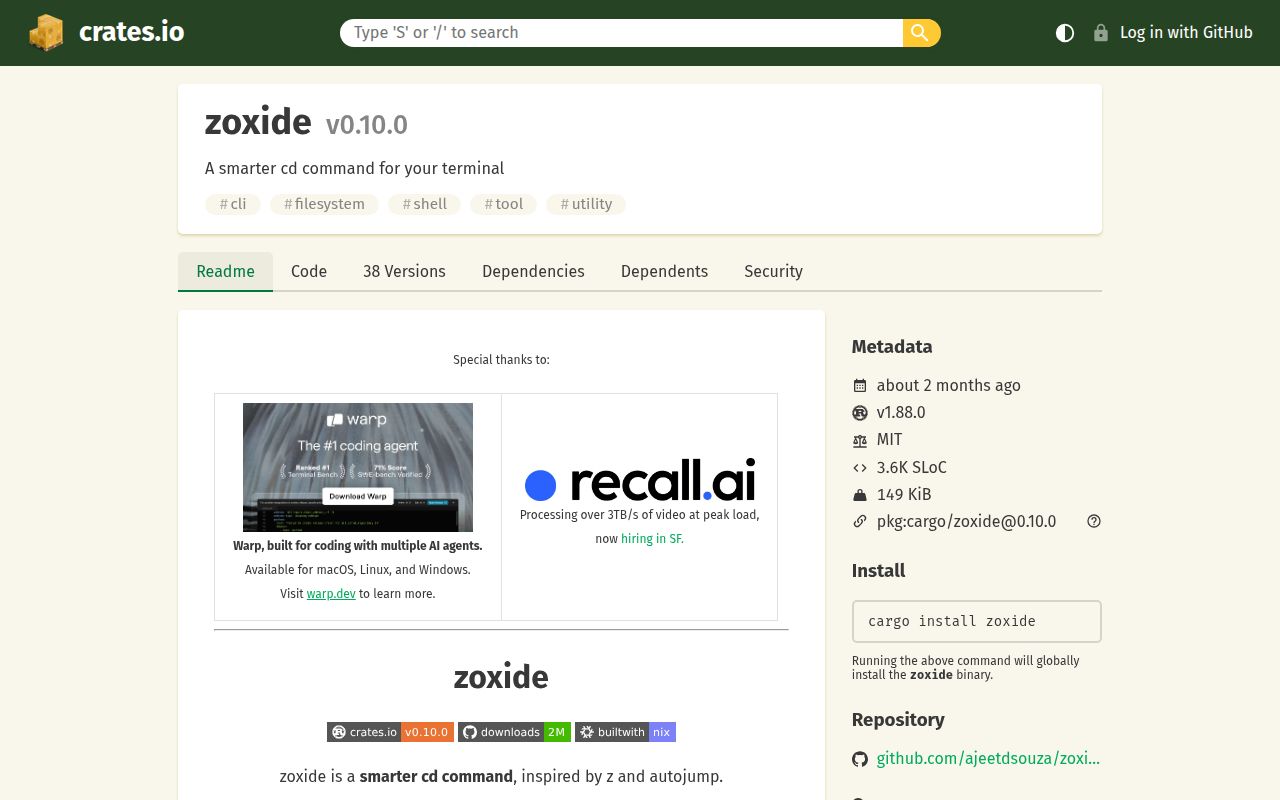Click 'A smarter cd command for your terminal'
This screenshot has width=1280, height=800.
pyautogui.click(x=355, y=168)
